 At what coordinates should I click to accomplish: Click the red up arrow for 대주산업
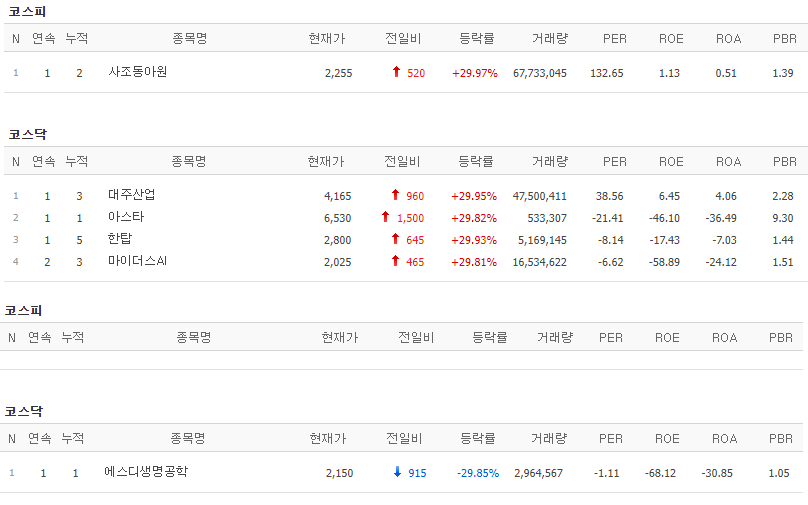pos(395,194)
